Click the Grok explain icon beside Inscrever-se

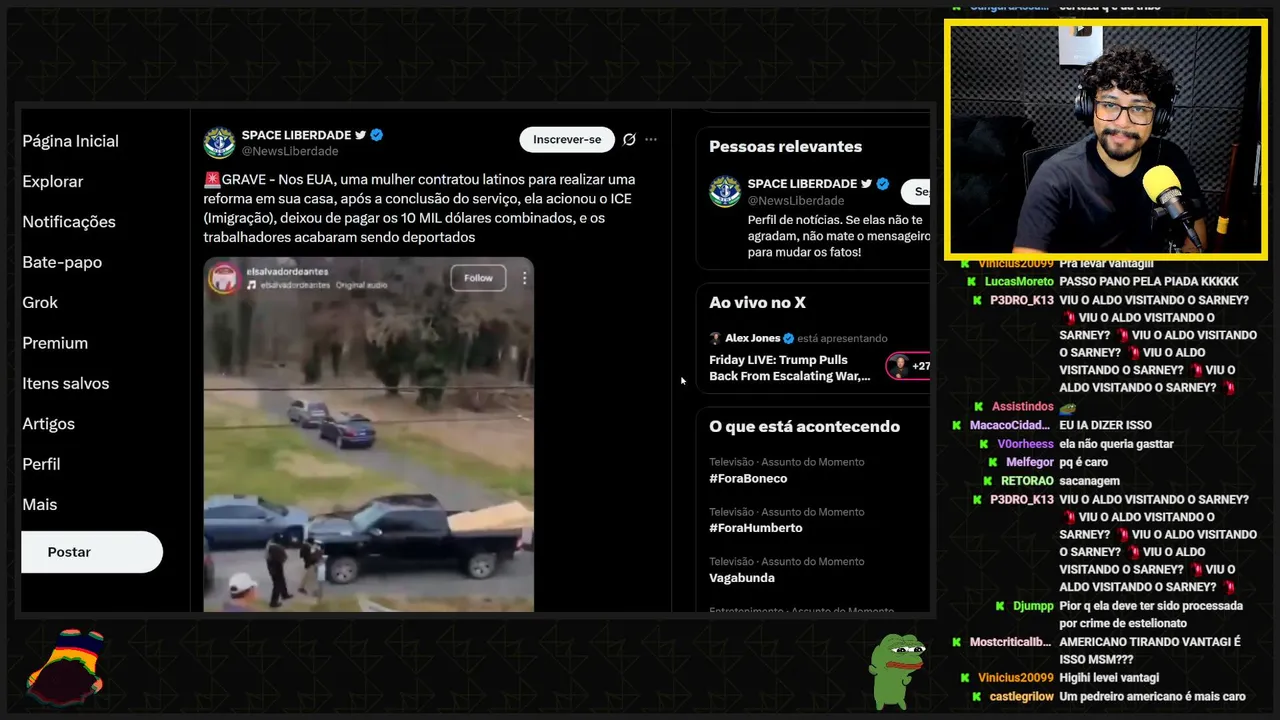click(629, 139)
